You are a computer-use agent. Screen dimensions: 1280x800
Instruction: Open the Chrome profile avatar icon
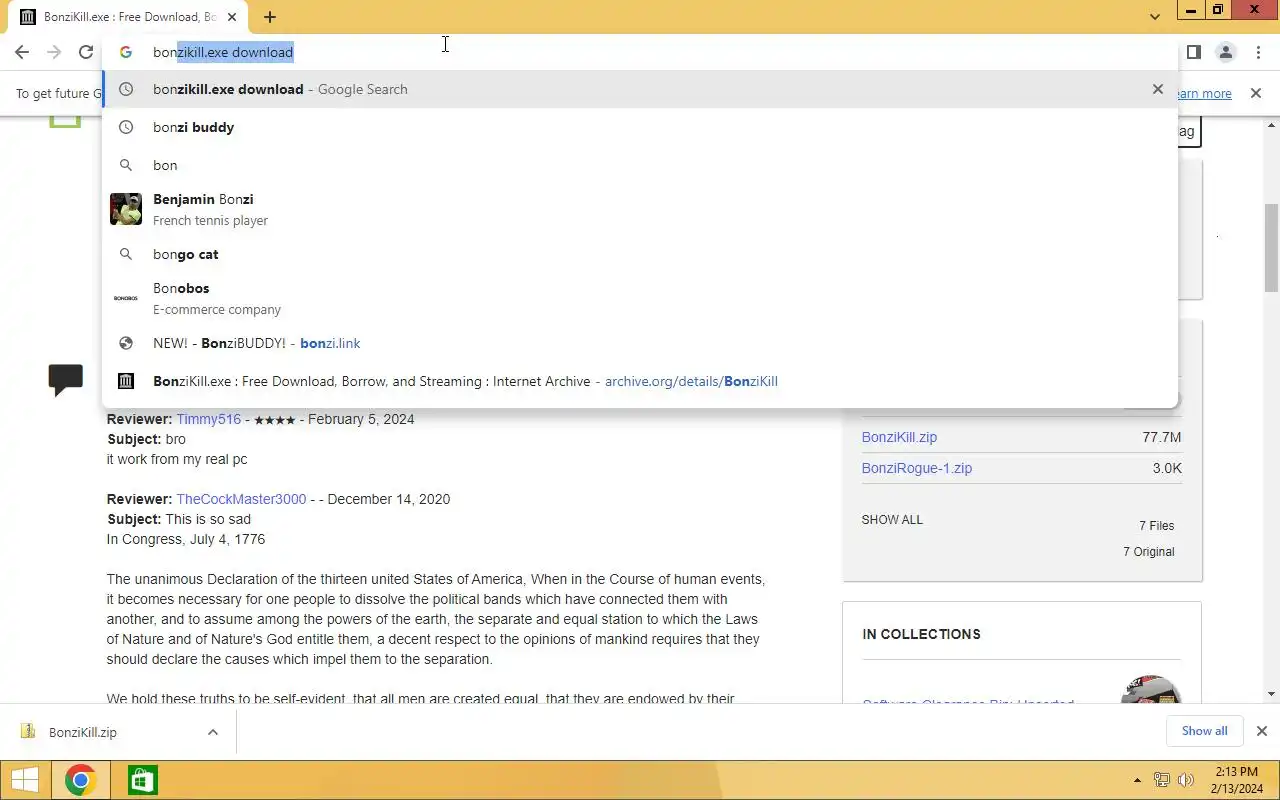click(x=1225, y=52)
